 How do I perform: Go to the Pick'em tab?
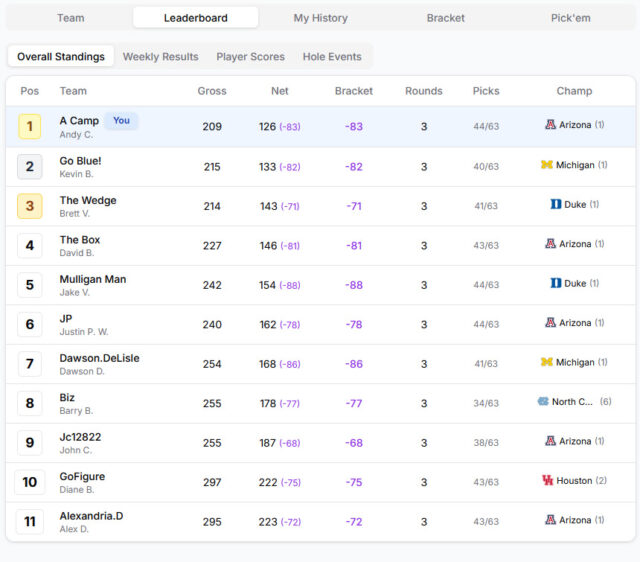point(570,18)
